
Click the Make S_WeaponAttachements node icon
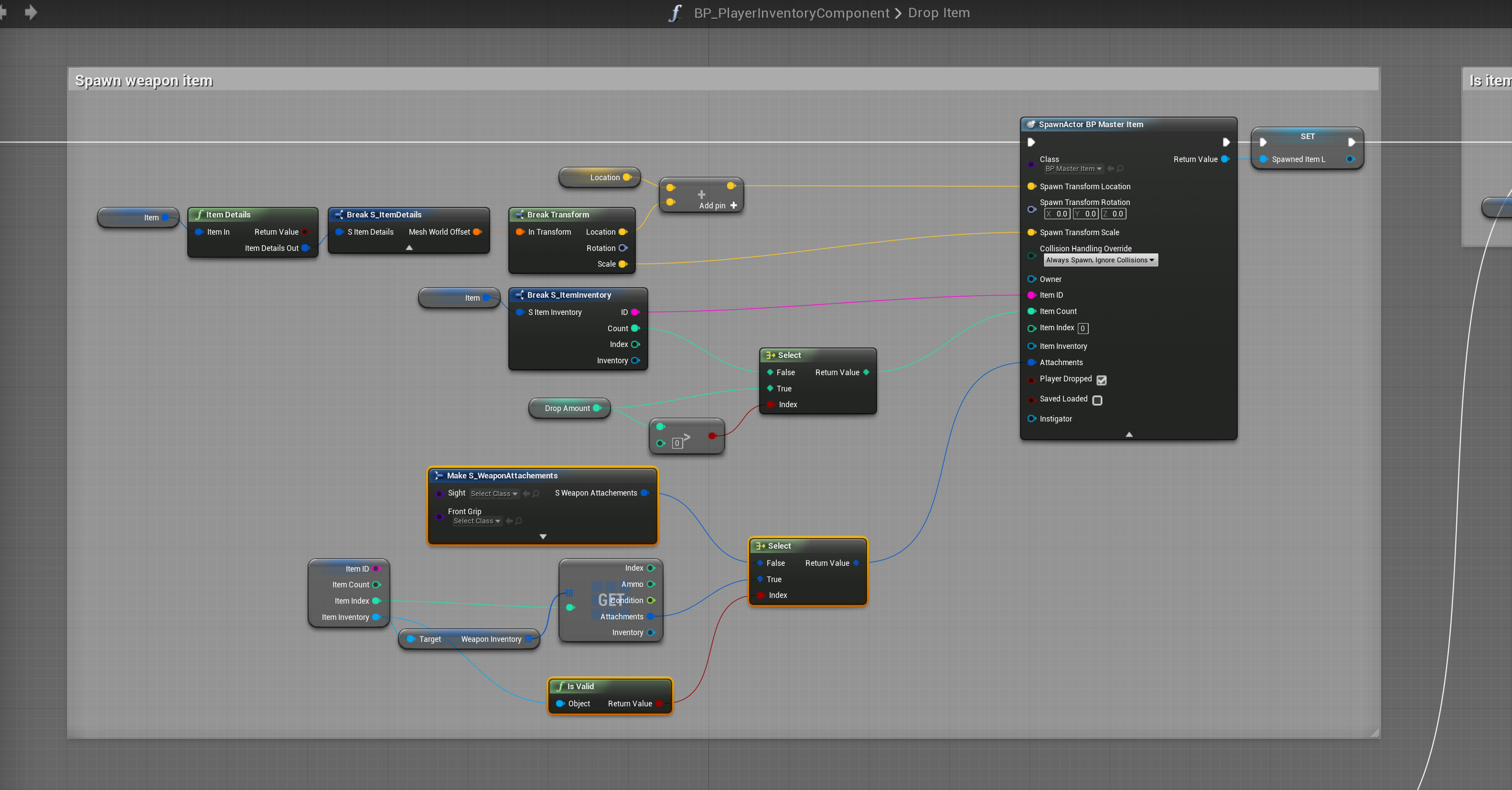[439, 476]
